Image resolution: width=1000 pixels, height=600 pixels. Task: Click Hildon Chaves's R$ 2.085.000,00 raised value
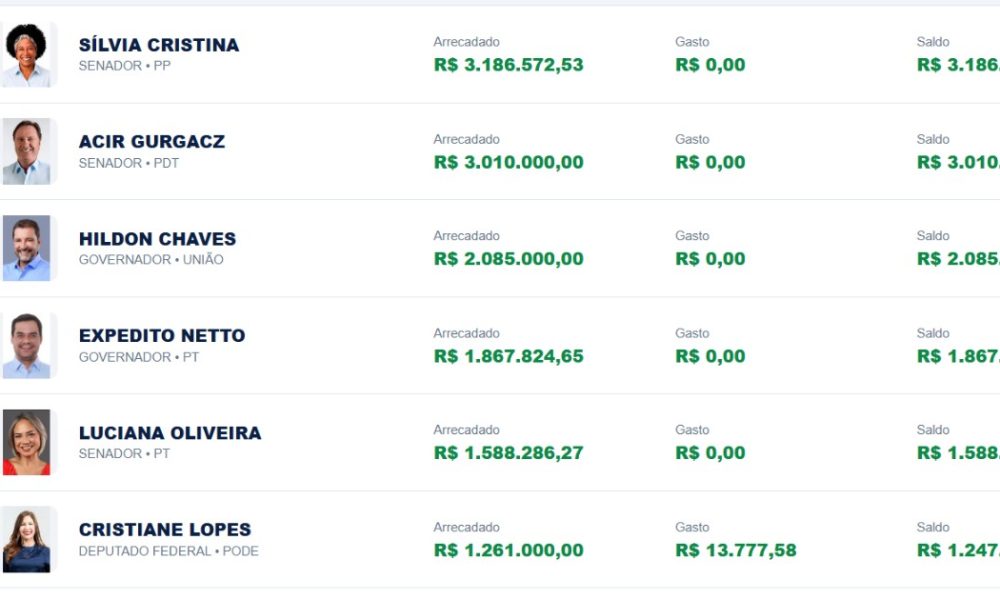508,259
